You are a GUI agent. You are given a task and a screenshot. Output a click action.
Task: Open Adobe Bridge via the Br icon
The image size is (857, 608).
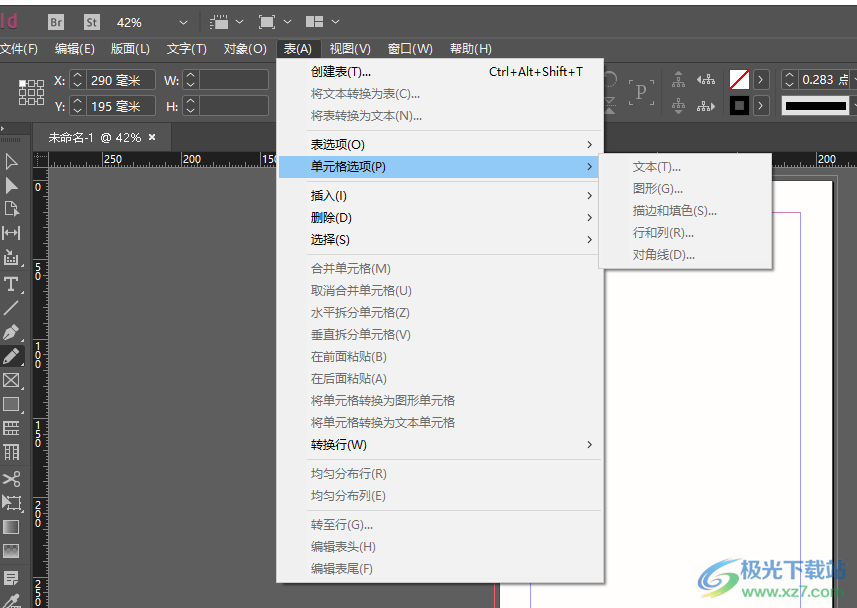[x=56, y=21]
